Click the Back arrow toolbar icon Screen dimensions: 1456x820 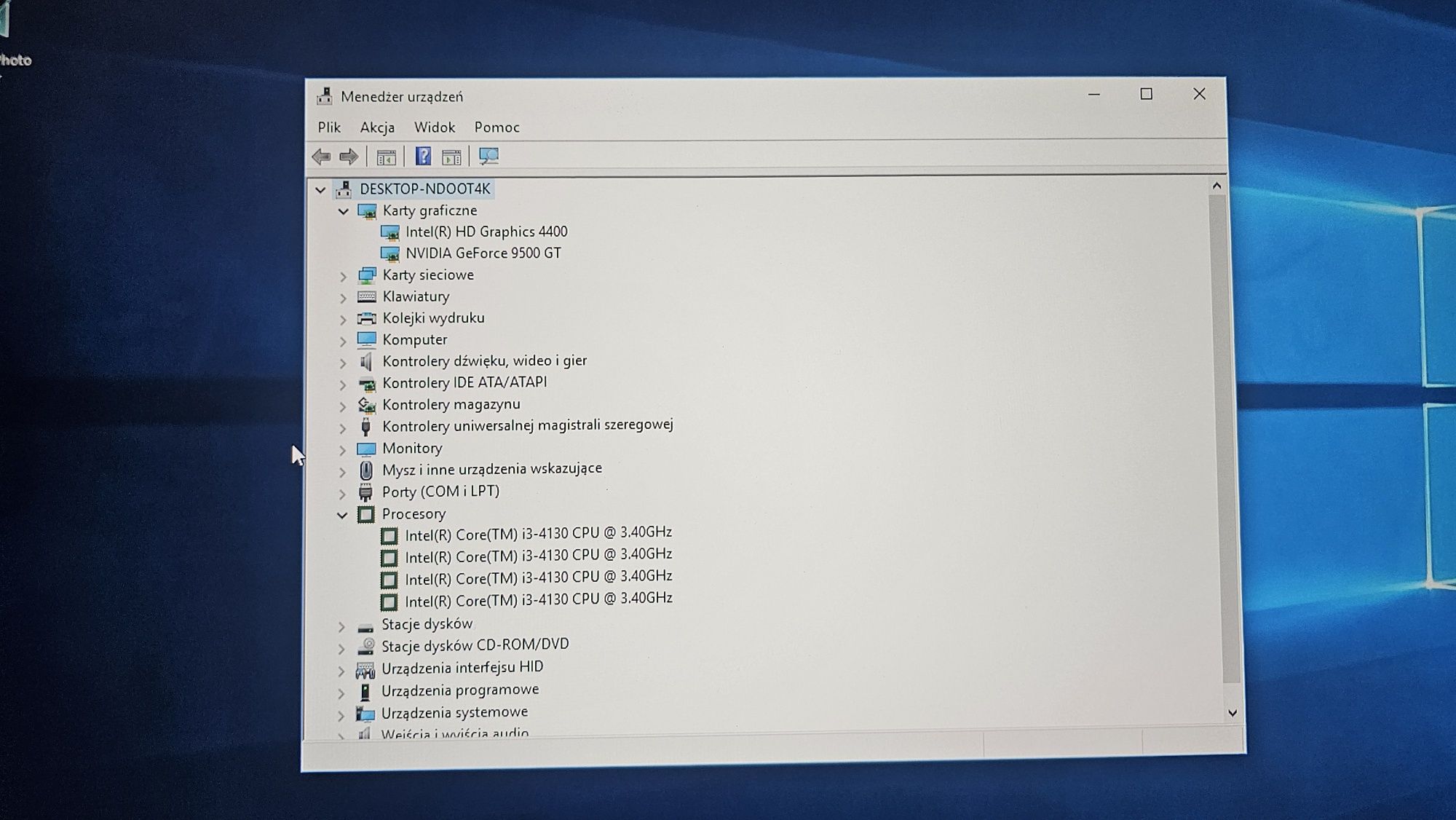coord(321,157)
